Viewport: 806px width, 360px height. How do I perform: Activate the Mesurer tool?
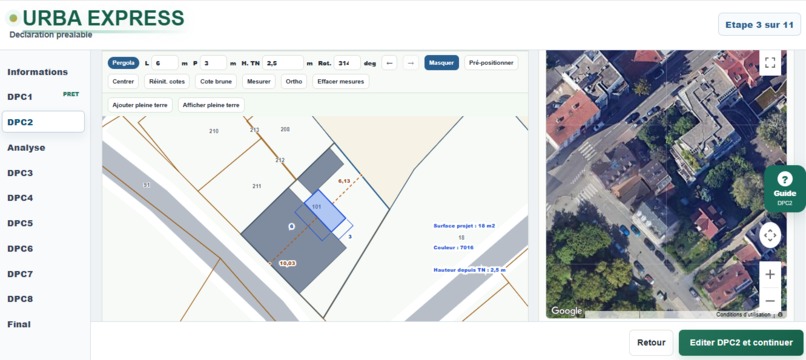[259, 81]
